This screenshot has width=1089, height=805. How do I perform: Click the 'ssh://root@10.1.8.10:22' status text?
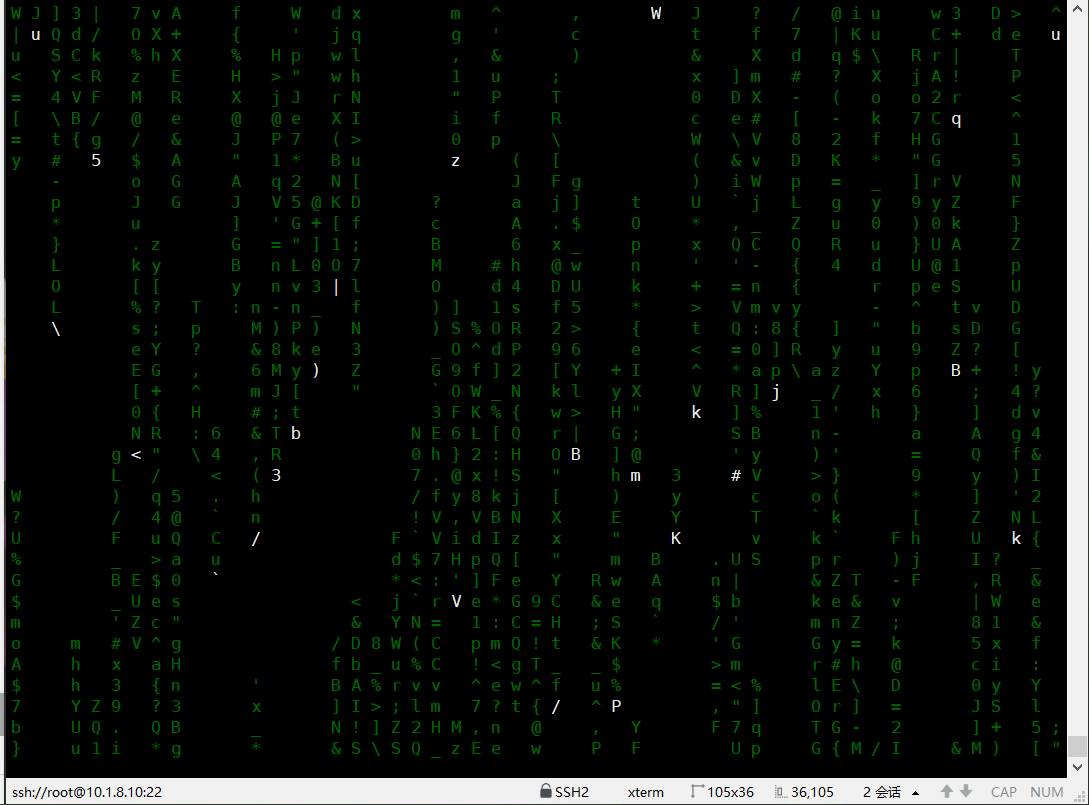tap(87, 792)
